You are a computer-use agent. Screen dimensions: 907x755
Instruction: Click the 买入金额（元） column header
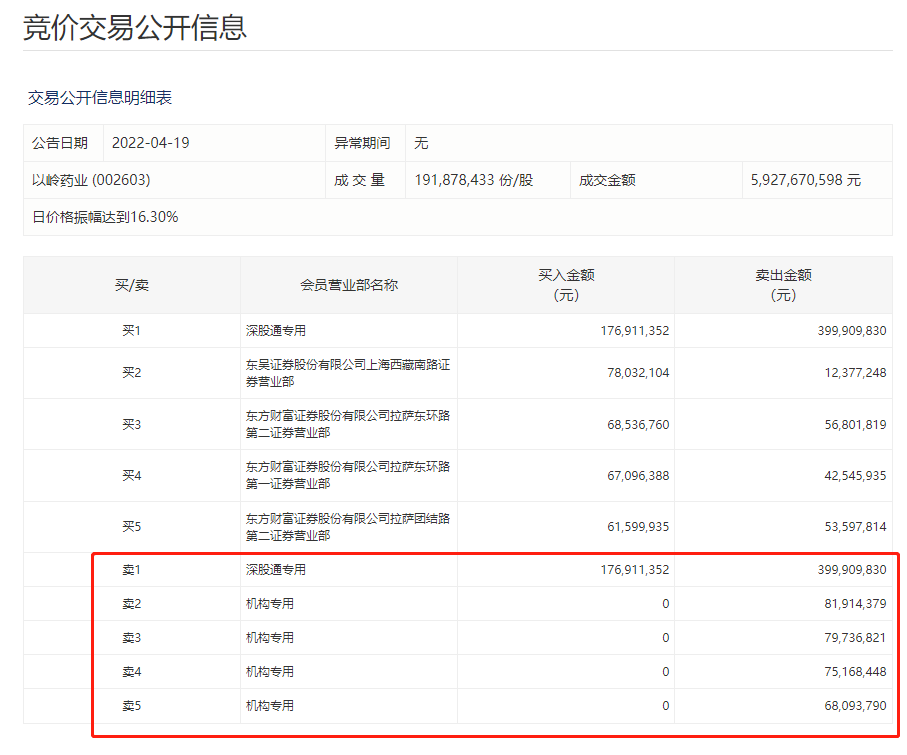point(566,285)
